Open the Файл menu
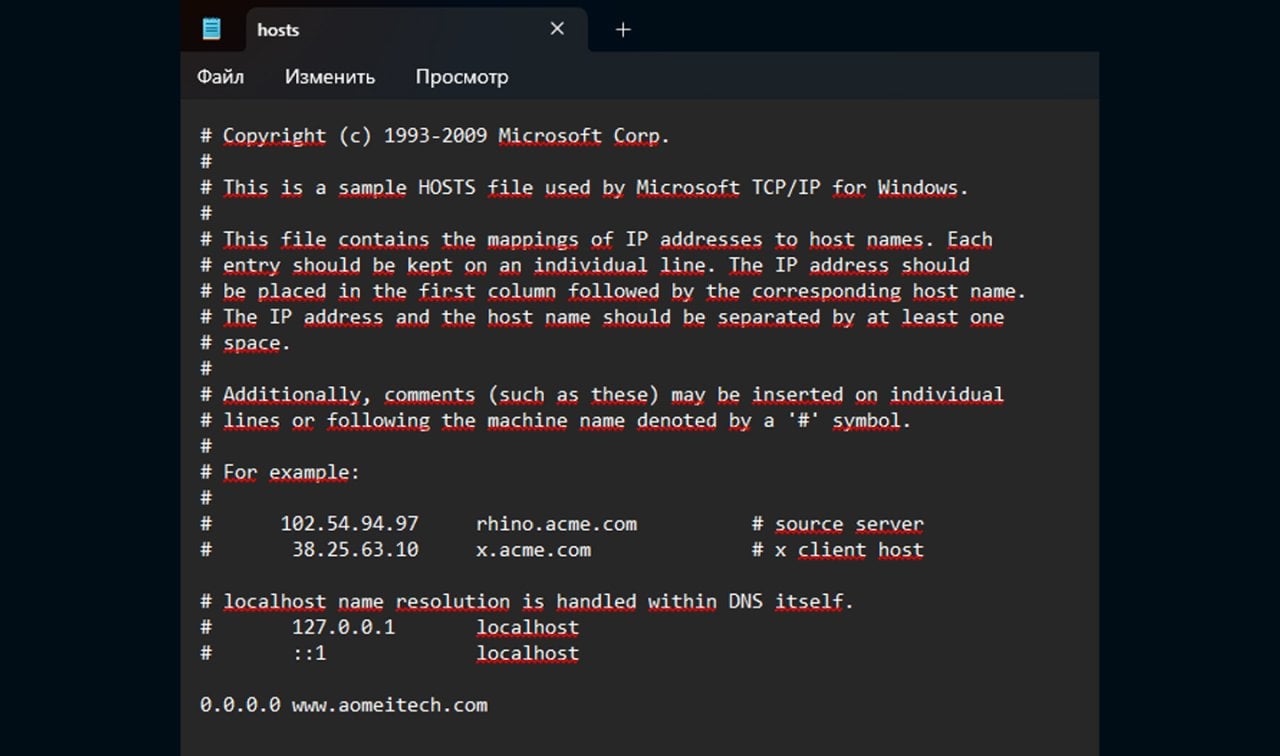Screen dimensions: 1280x756 pos(220,77)
